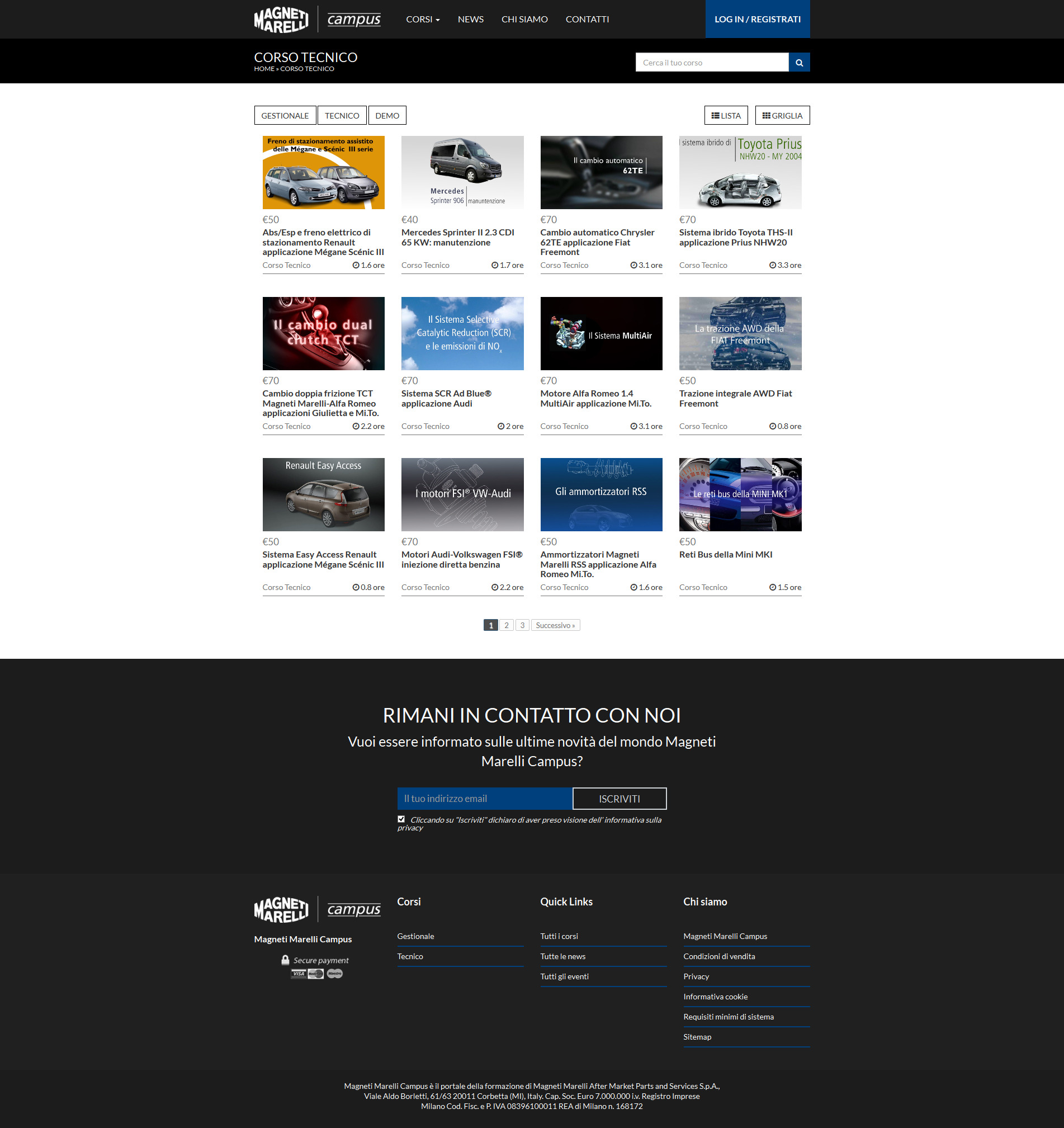This screenshot has width=1064, height=1128.
Task: Open the cambio dual clutch TCT thumbnail
Action: click(x=323, y=334)
